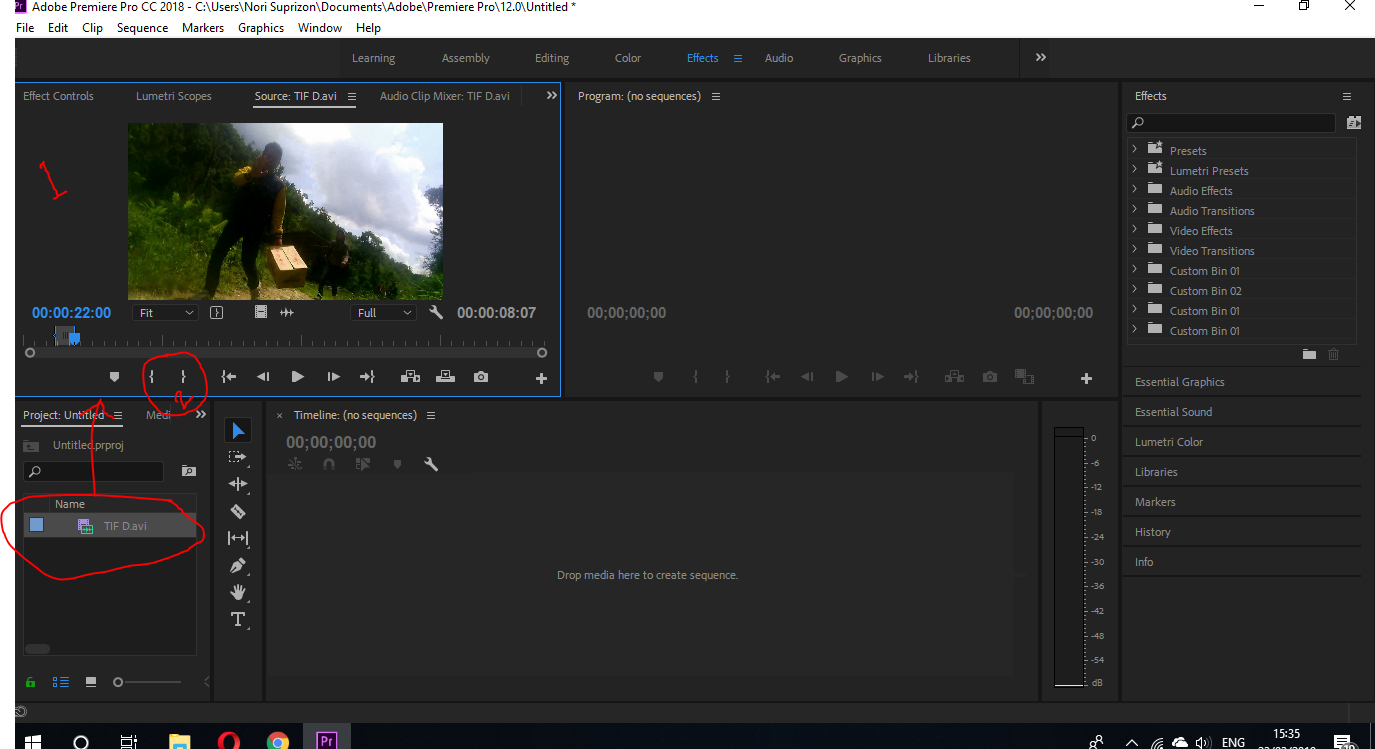
Task: Open the Lumetri Scopes tab
Action: point(174,96)
